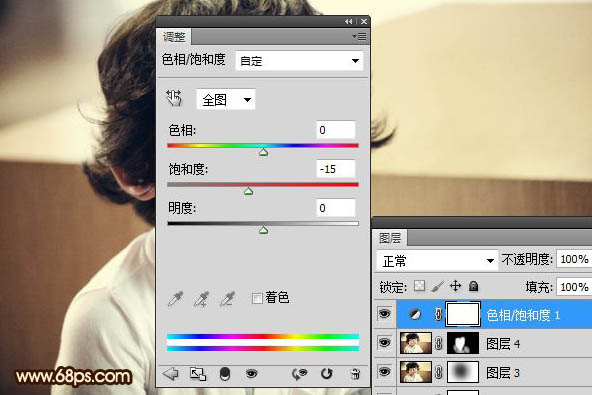Click the 色相 value input field

click(335, 130)
